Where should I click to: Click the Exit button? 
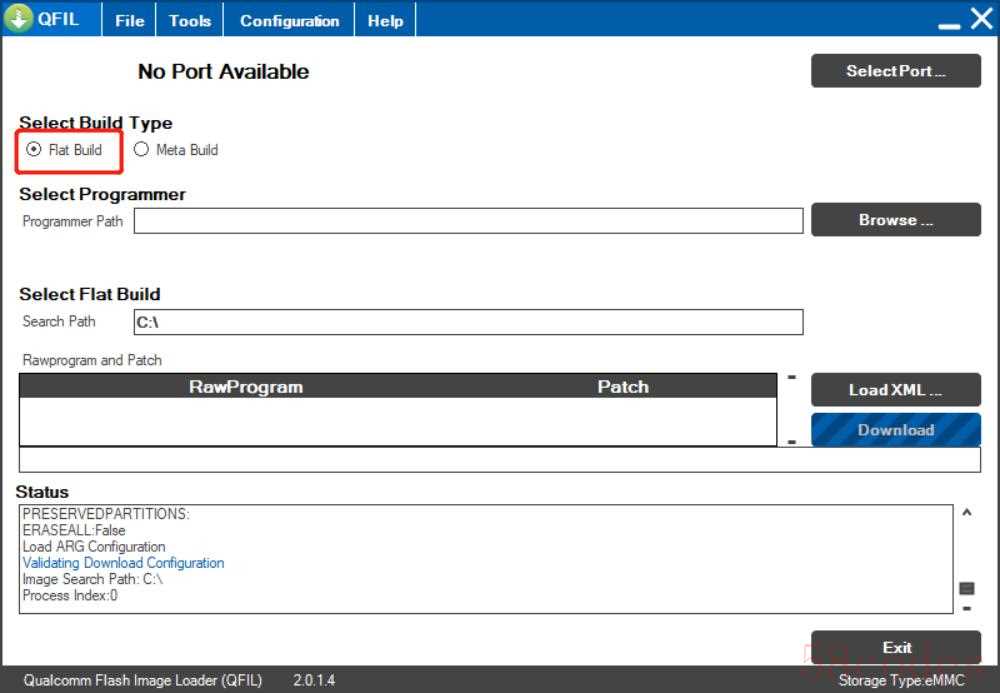[x=895, y=647]
